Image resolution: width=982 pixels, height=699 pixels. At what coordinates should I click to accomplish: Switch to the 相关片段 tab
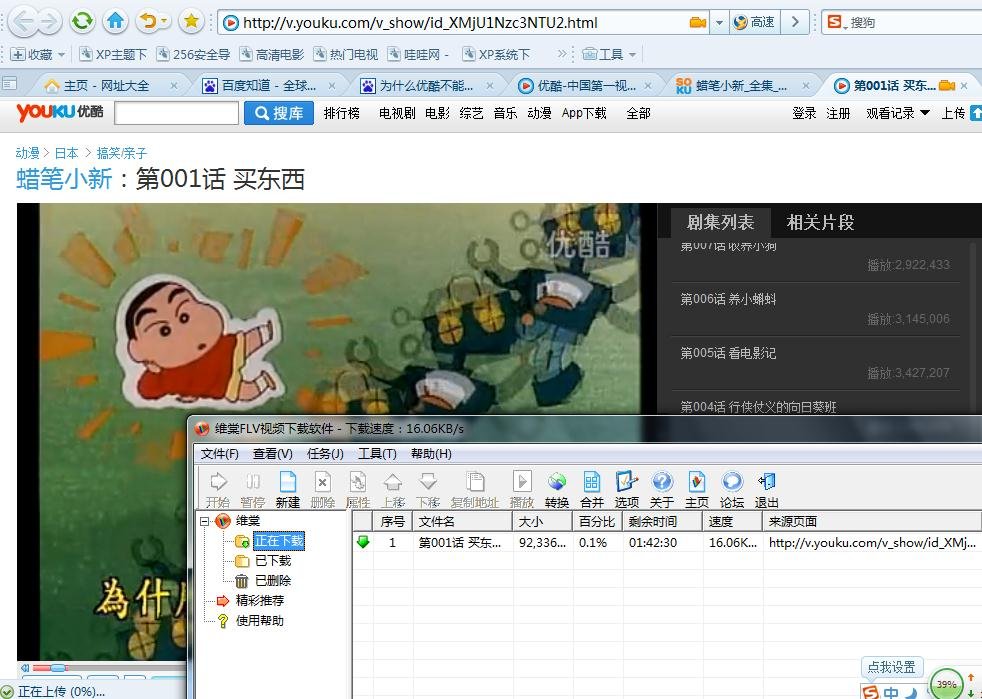pos(820,222)
